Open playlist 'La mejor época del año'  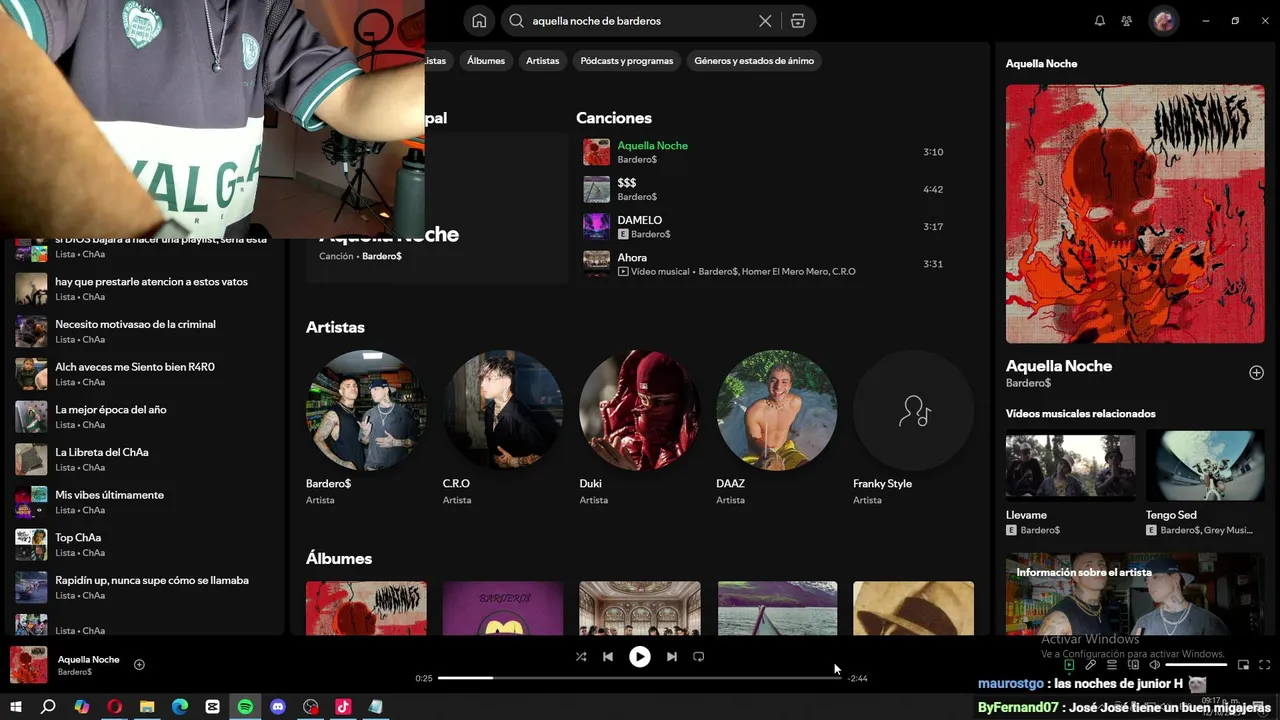144,417
